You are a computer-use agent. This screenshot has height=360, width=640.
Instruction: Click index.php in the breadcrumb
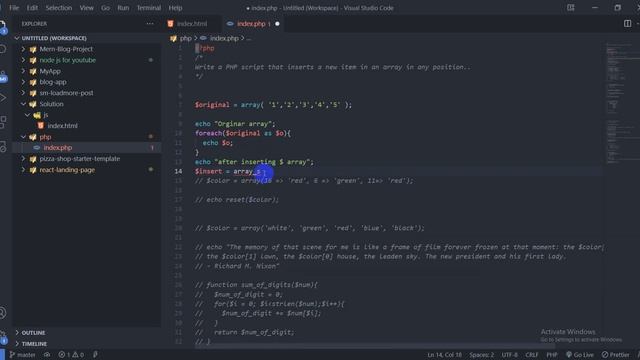[x=224, y=38]
